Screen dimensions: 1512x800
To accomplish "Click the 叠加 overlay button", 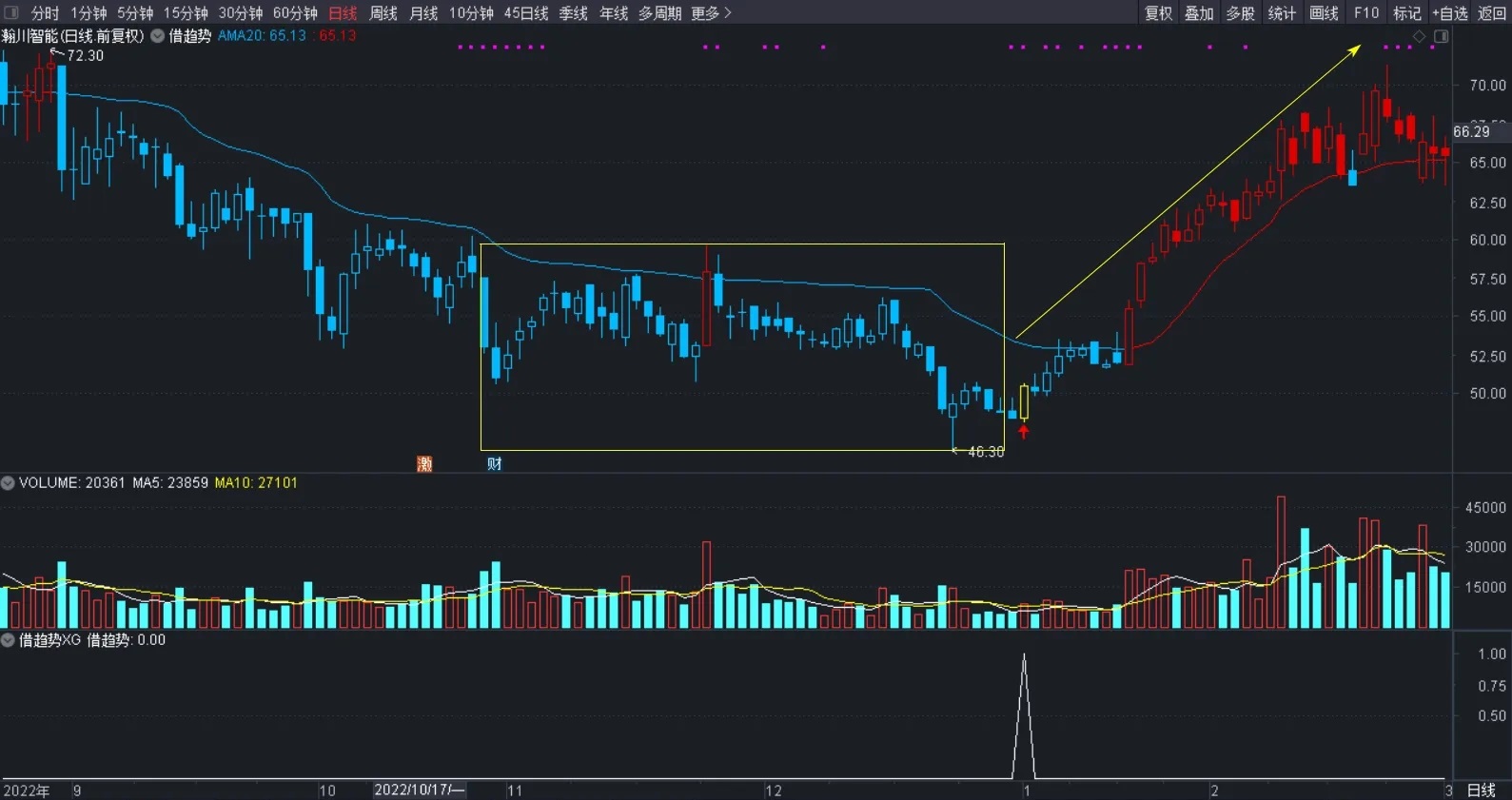I will (1199, 13).
